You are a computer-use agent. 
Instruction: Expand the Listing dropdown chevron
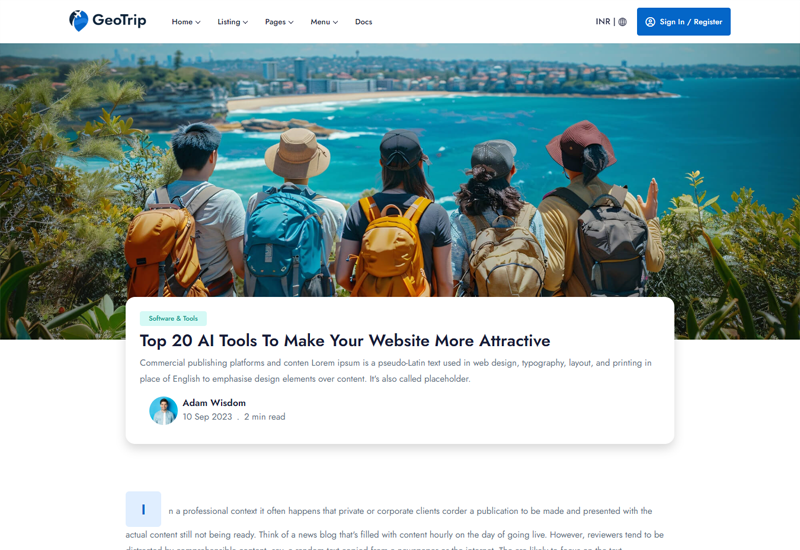(245, 22)
